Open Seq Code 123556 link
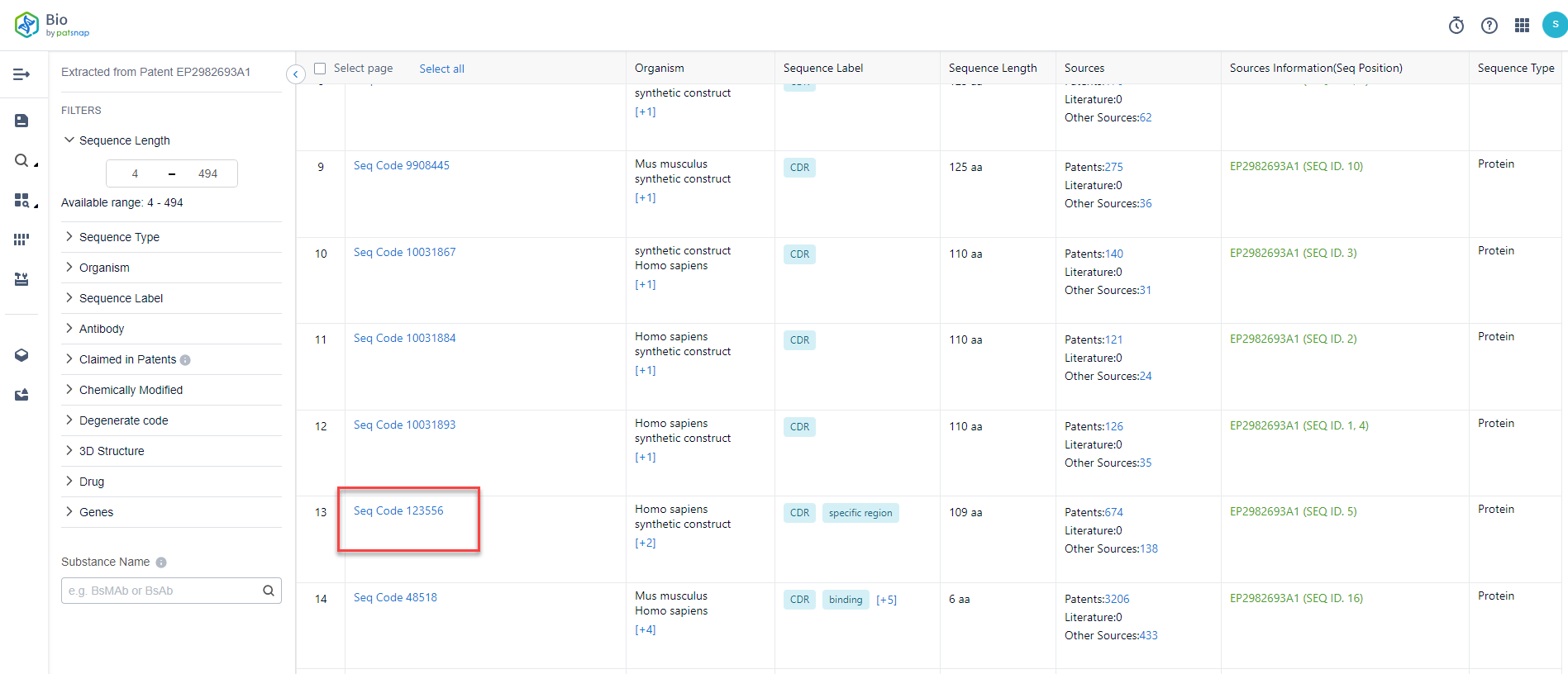This screenshot has height=674, width=1568. (398, 510)
